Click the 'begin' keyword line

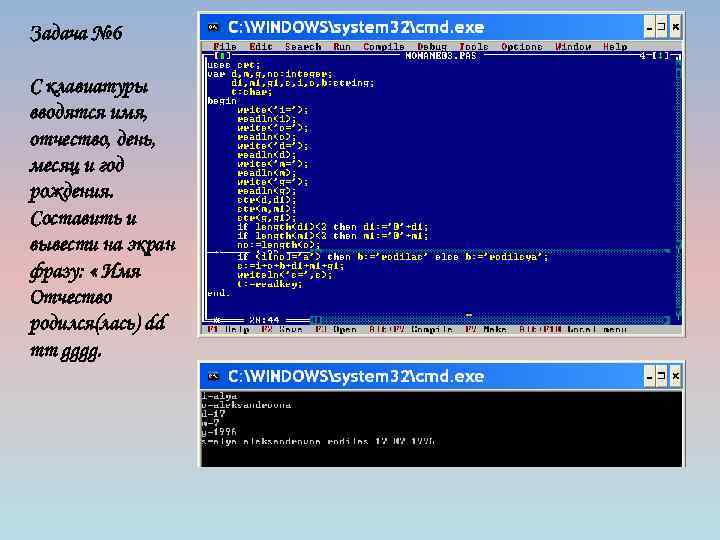click(x=222, y=101)
